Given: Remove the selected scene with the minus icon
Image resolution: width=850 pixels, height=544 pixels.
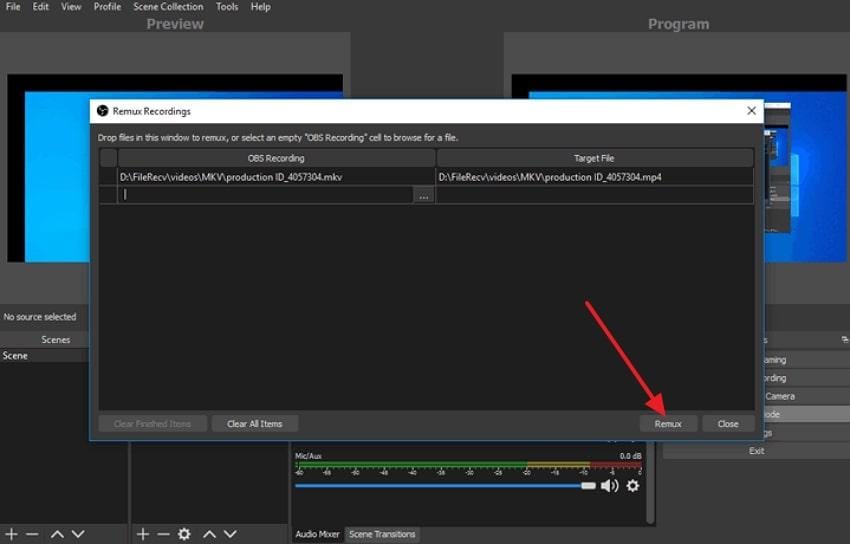Looking at the screenshot, I should point(32,534).
